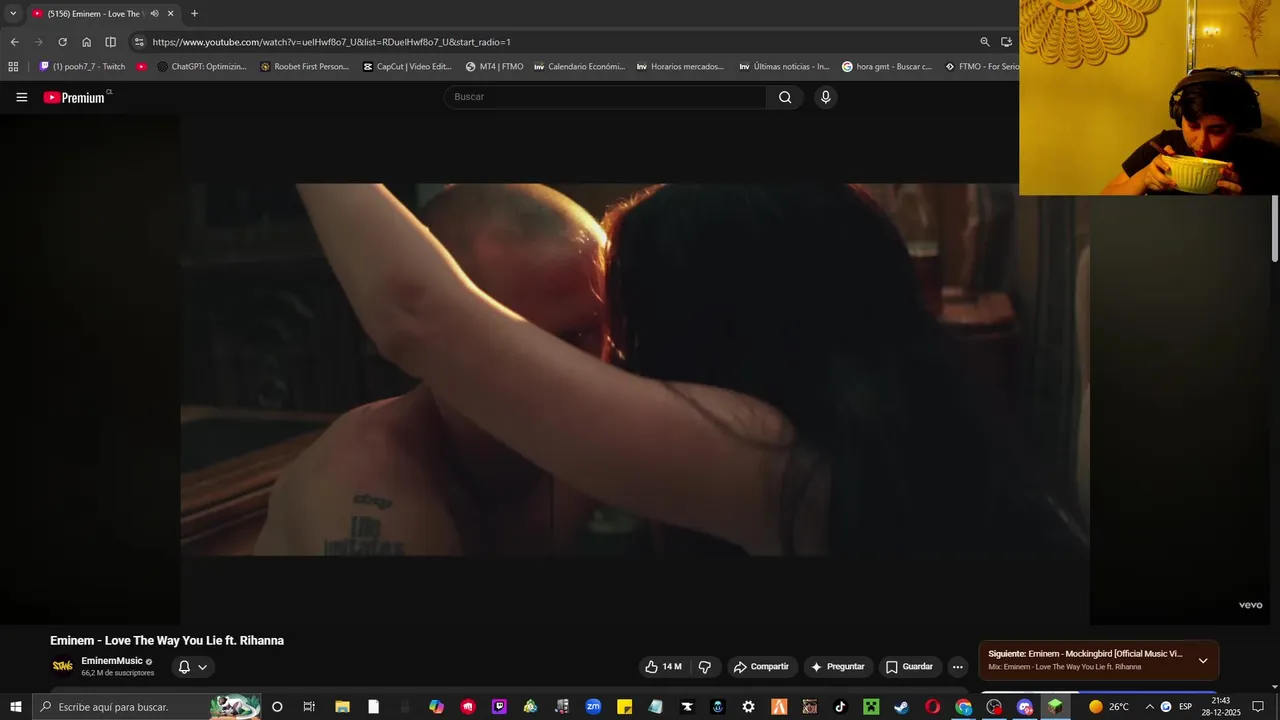Focus the Buscar search field
The width and height of the screenshot is (1280, 720).
(605, 97)
